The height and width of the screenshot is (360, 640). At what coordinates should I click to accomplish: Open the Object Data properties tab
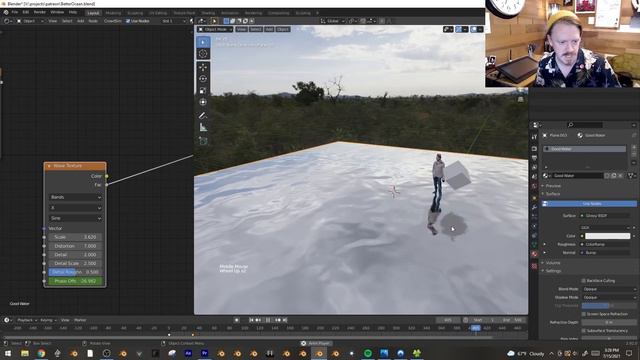tap(534, 244)
